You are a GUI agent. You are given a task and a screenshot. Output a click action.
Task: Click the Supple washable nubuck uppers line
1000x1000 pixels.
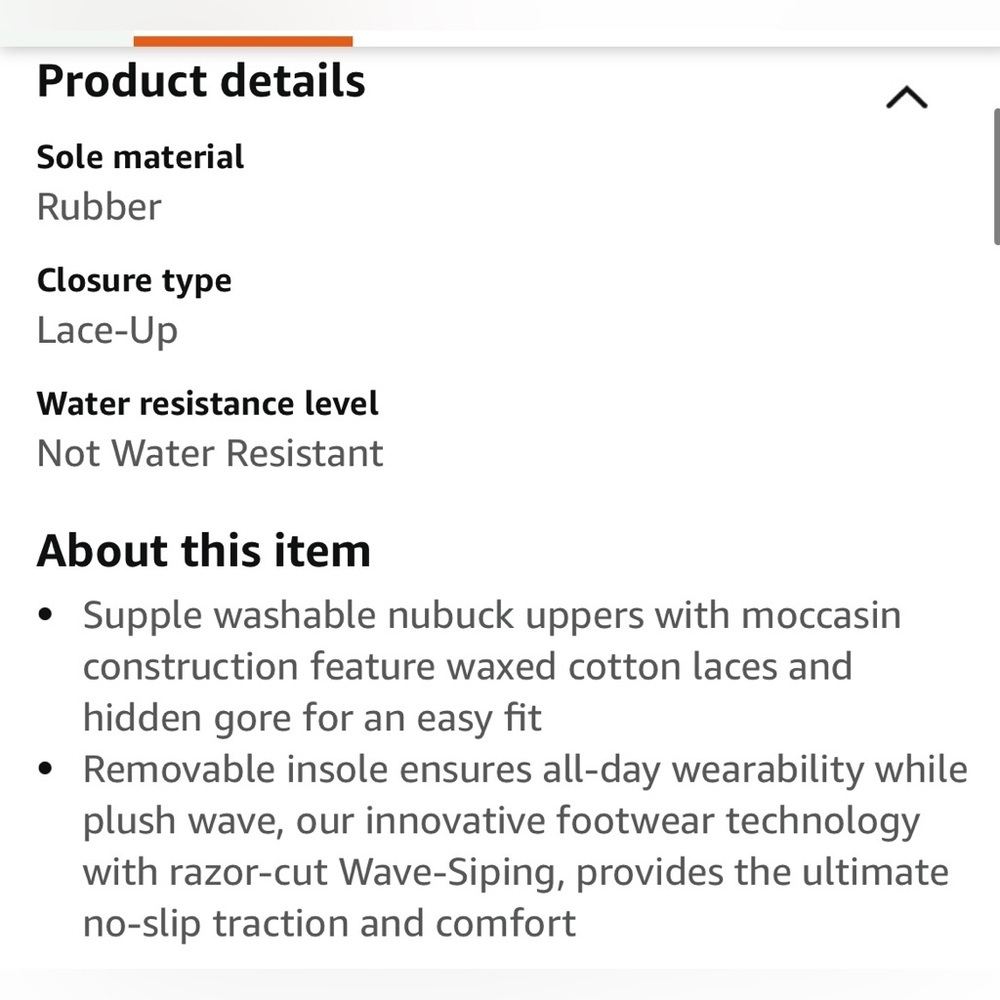point(491,615)
